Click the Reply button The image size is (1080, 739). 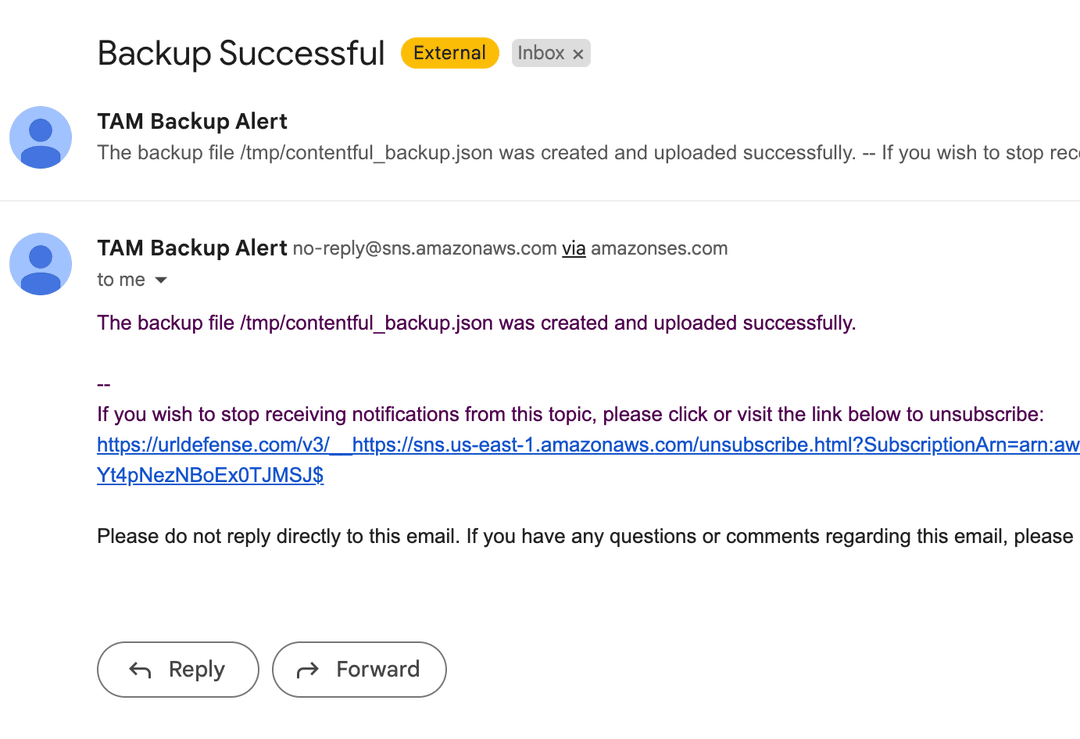tap(177, 669)
